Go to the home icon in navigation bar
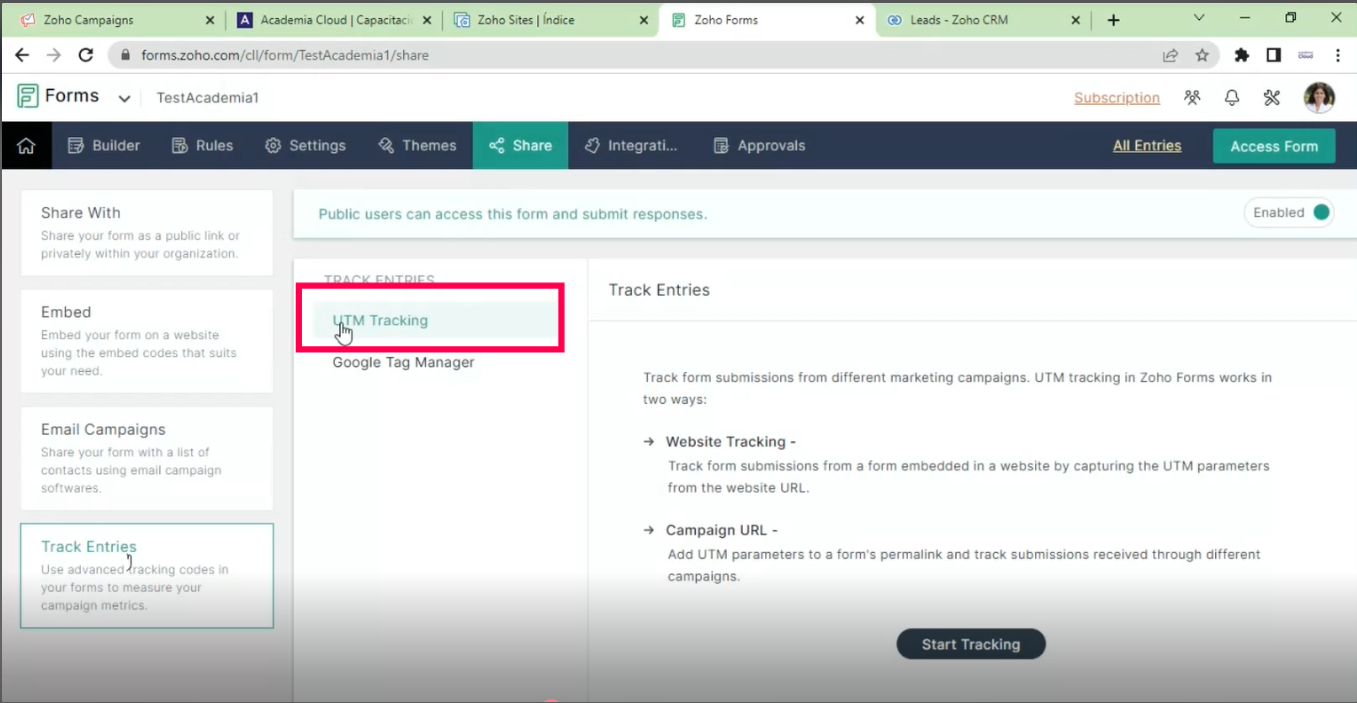The height and width of the screenshot is (703, 1357). coord(26,146)
